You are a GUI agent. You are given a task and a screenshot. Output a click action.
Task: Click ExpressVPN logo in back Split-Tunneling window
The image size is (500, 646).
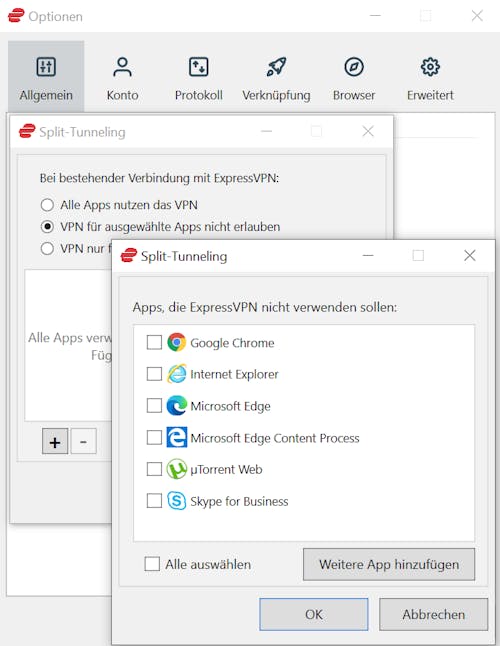pyautogui.click(x=27, y=131)
